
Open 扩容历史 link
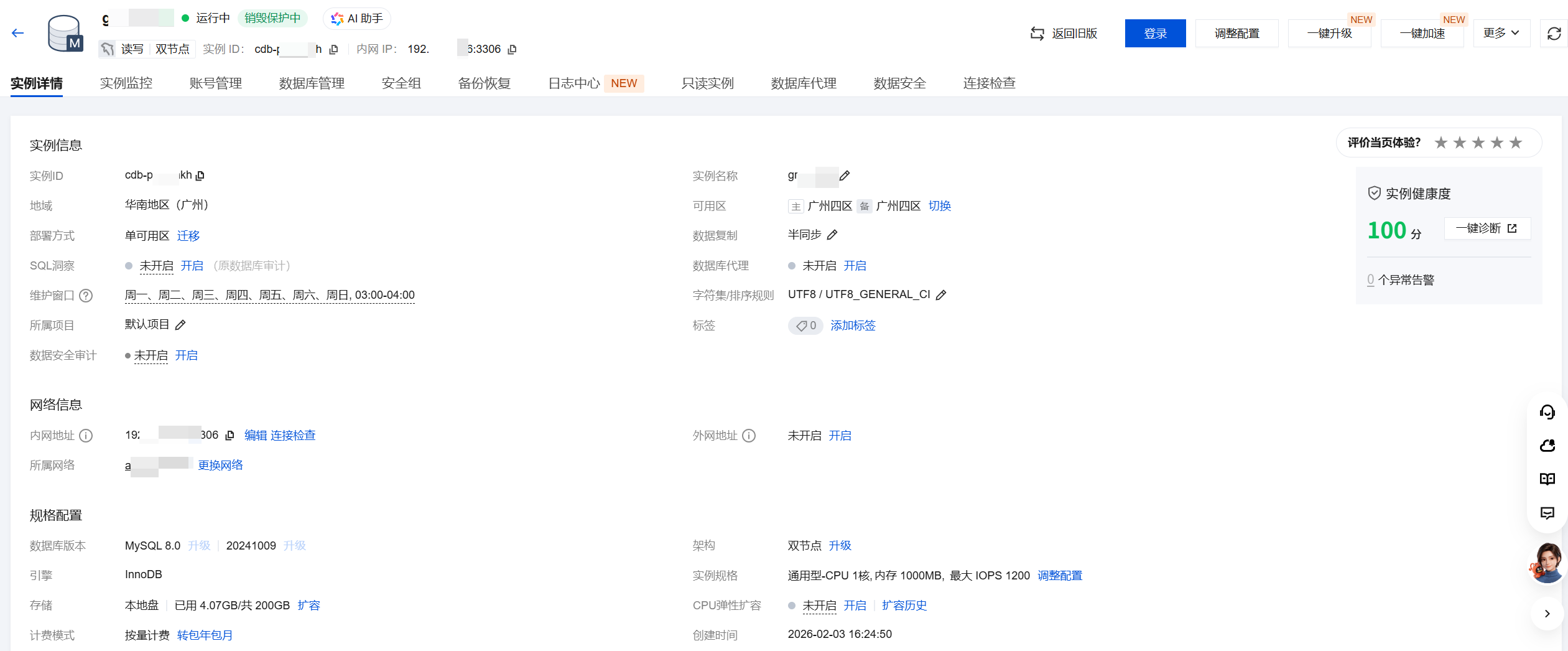(x=904, y=606)
